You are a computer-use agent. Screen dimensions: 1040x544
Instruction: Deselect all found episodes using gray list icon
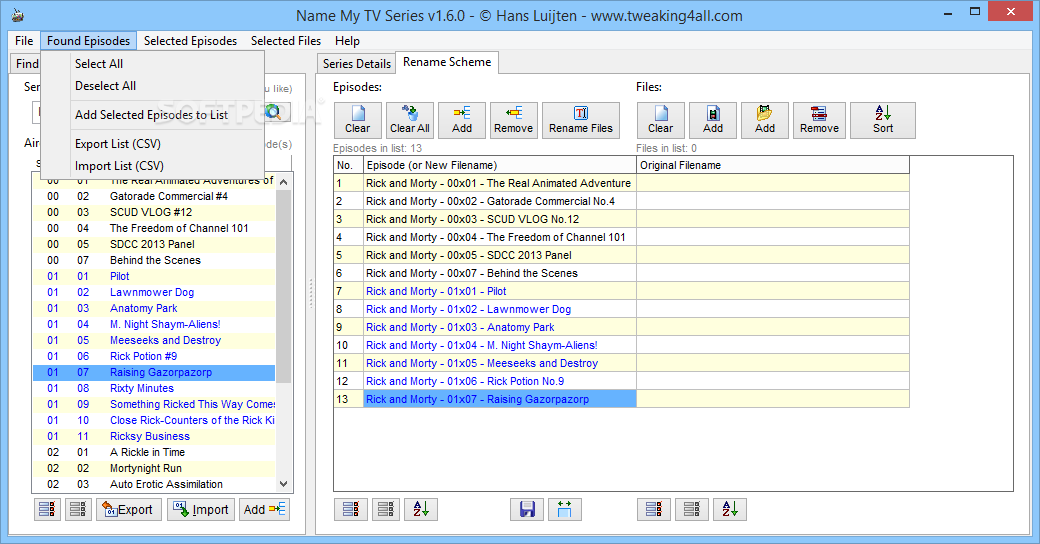pos(78,510)
